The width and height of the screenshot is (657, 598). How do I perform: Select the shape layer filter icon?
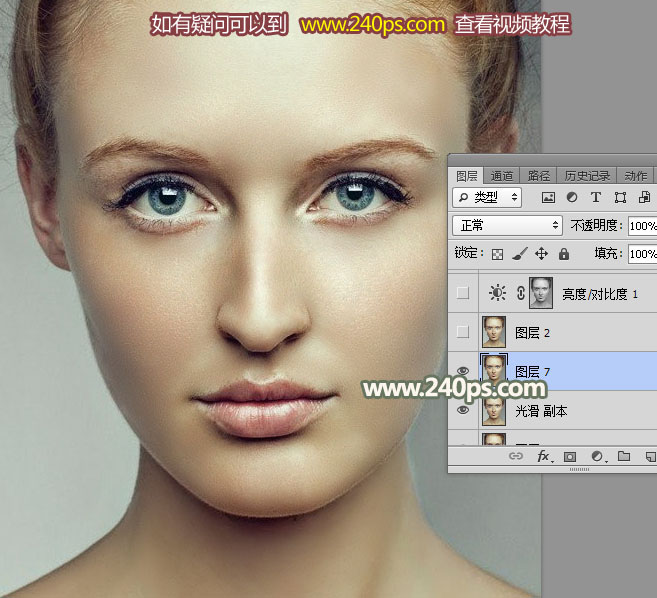coord(620,197)
